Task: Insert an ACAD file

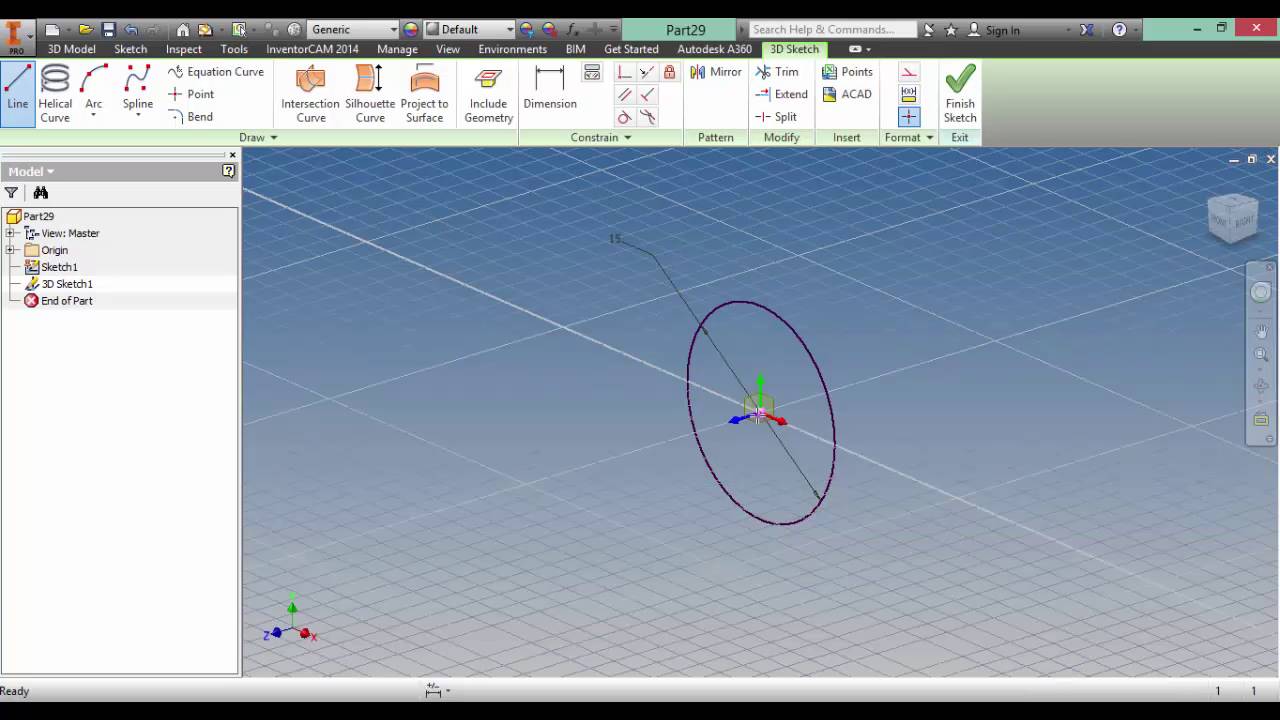Action: point(846,94)
